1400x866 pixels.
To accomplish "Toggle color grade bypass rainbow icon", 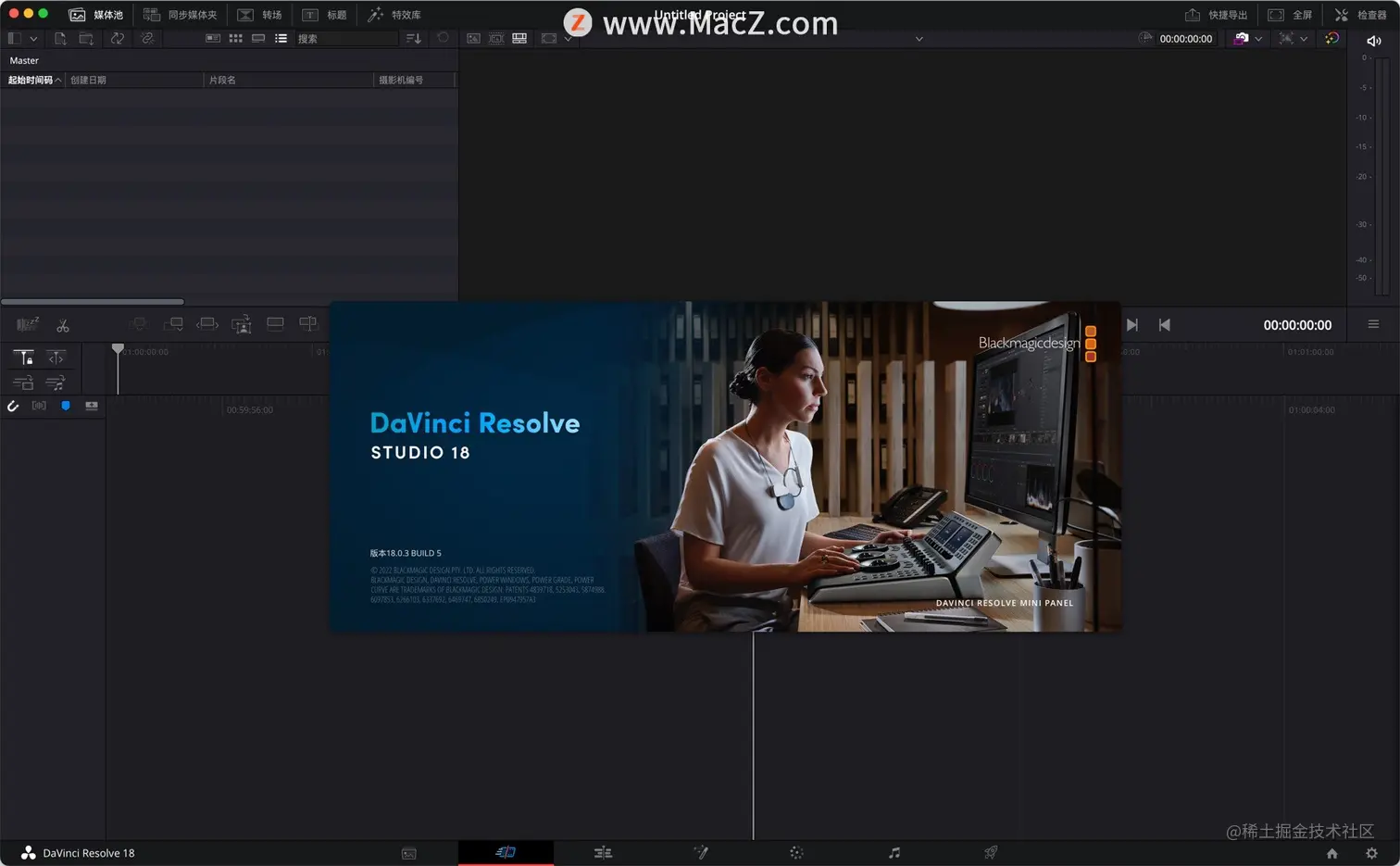I will tap(1331, 38).
